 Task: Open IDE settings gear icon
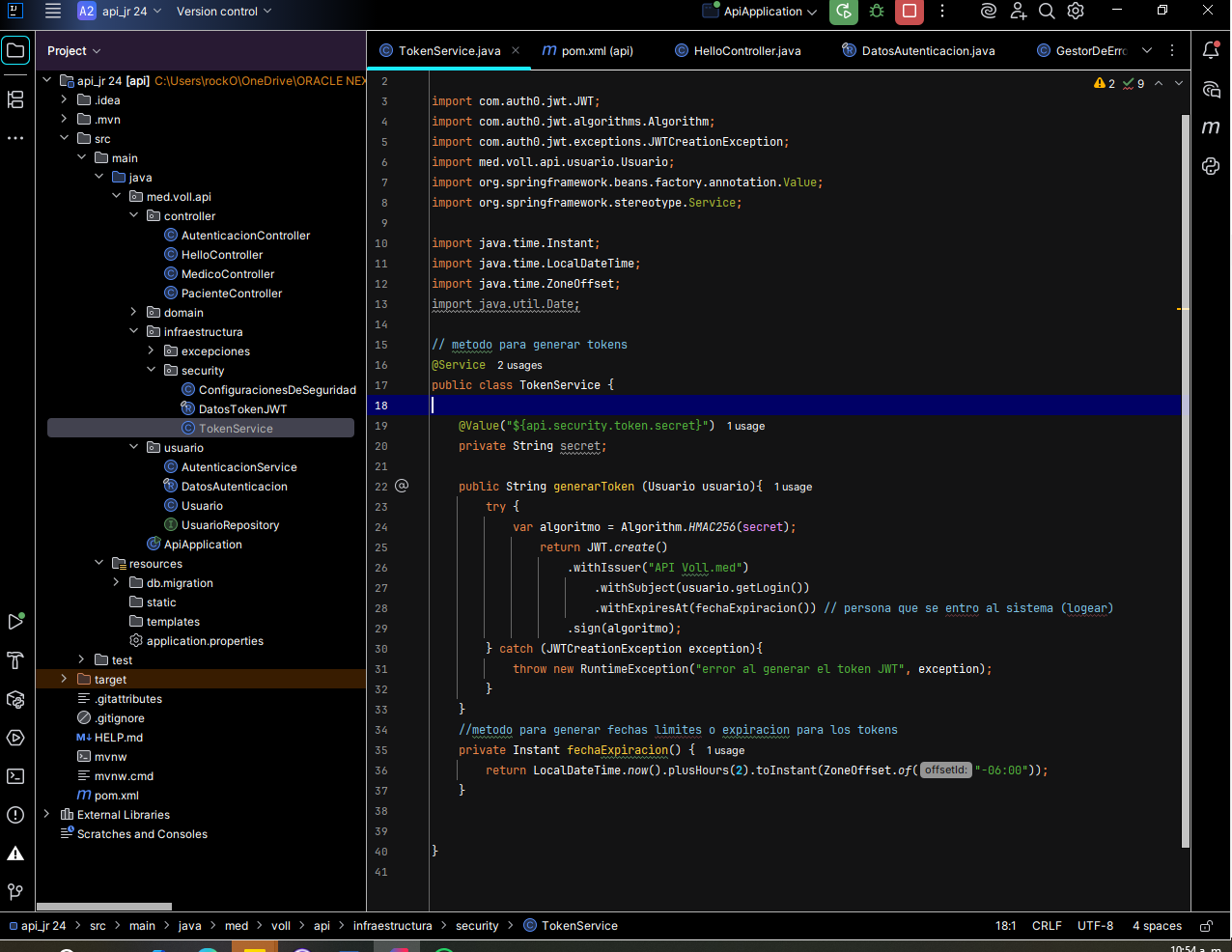(1076, 12)
